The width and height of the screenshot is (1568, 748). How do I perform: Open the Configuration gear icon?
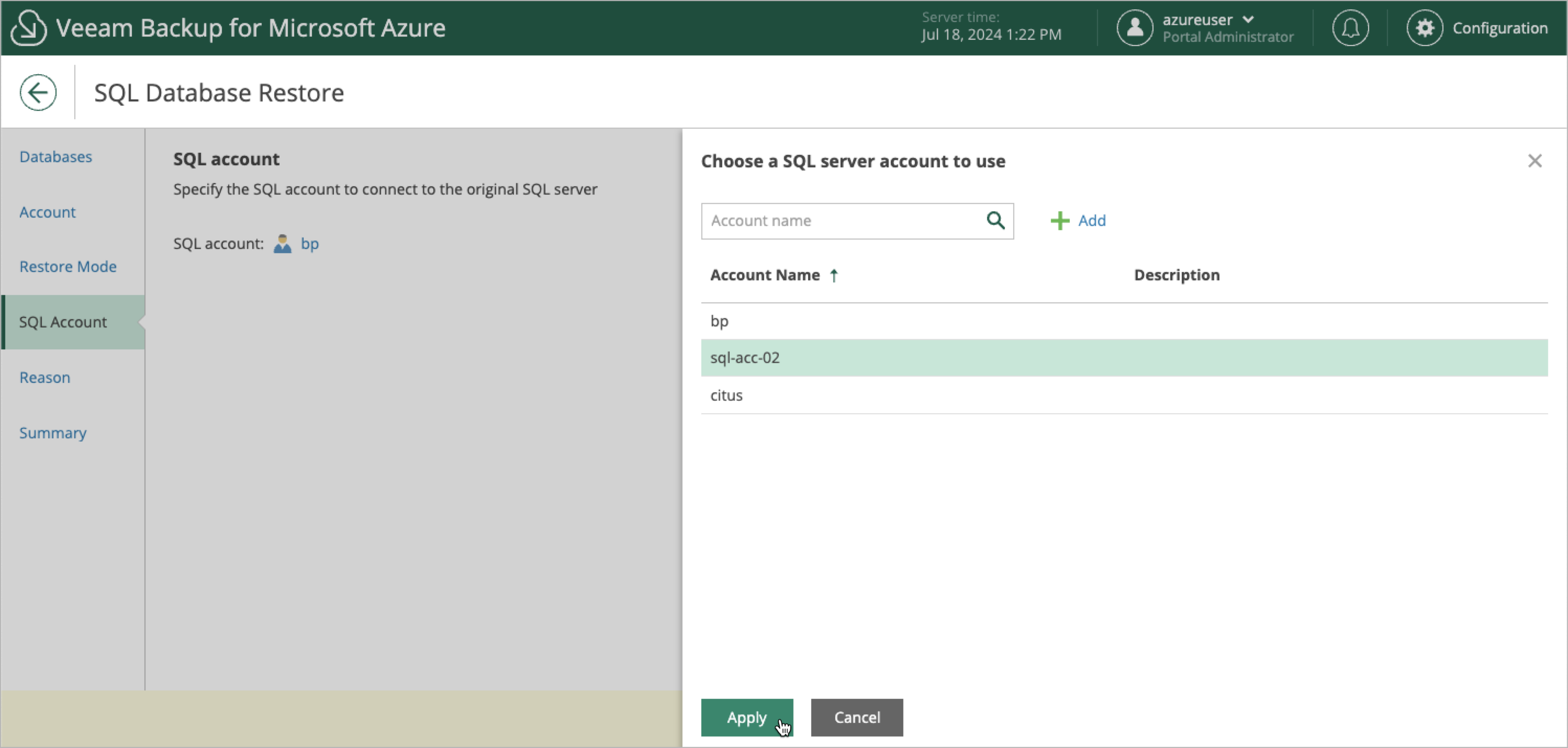tap(1425, 28)
